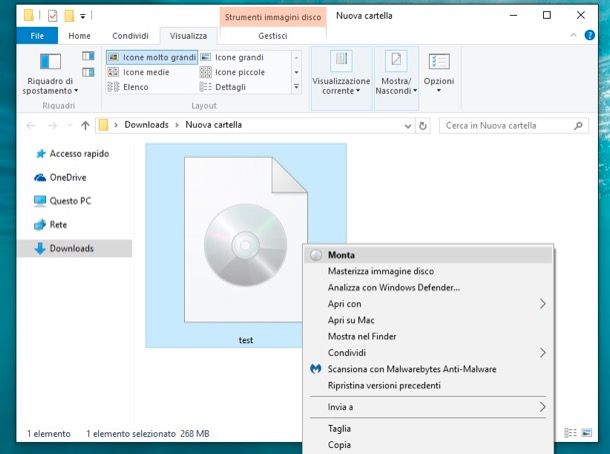This screenshot has width=610, height=454.
Task: Select Elenco layout
Action: tap(128, 87)
